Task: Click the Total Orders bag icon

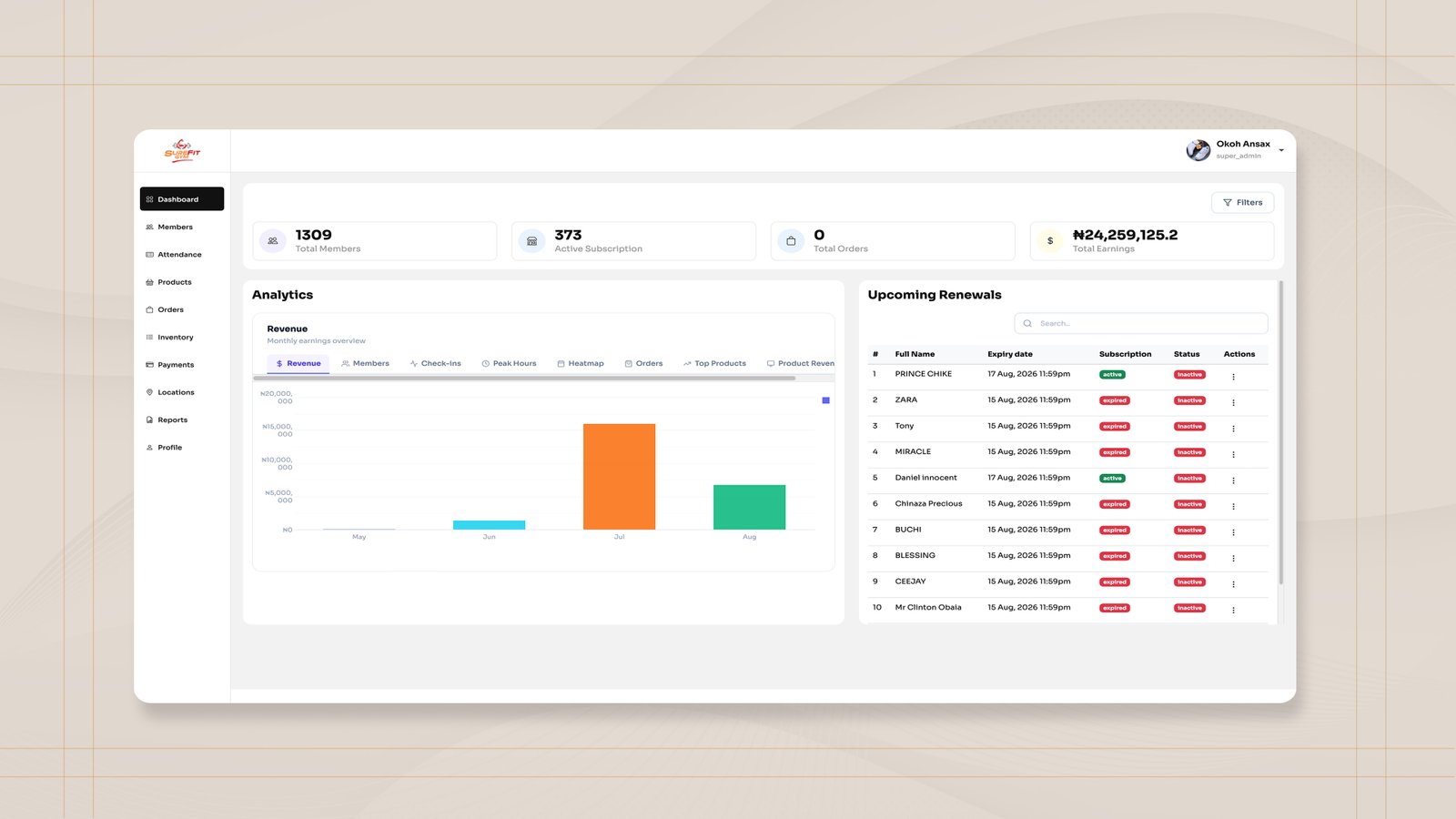Action: 791,241
